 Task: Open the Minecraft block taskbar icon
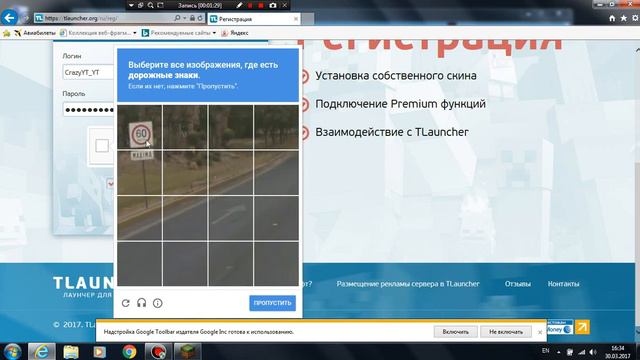[x=187, y=351]
